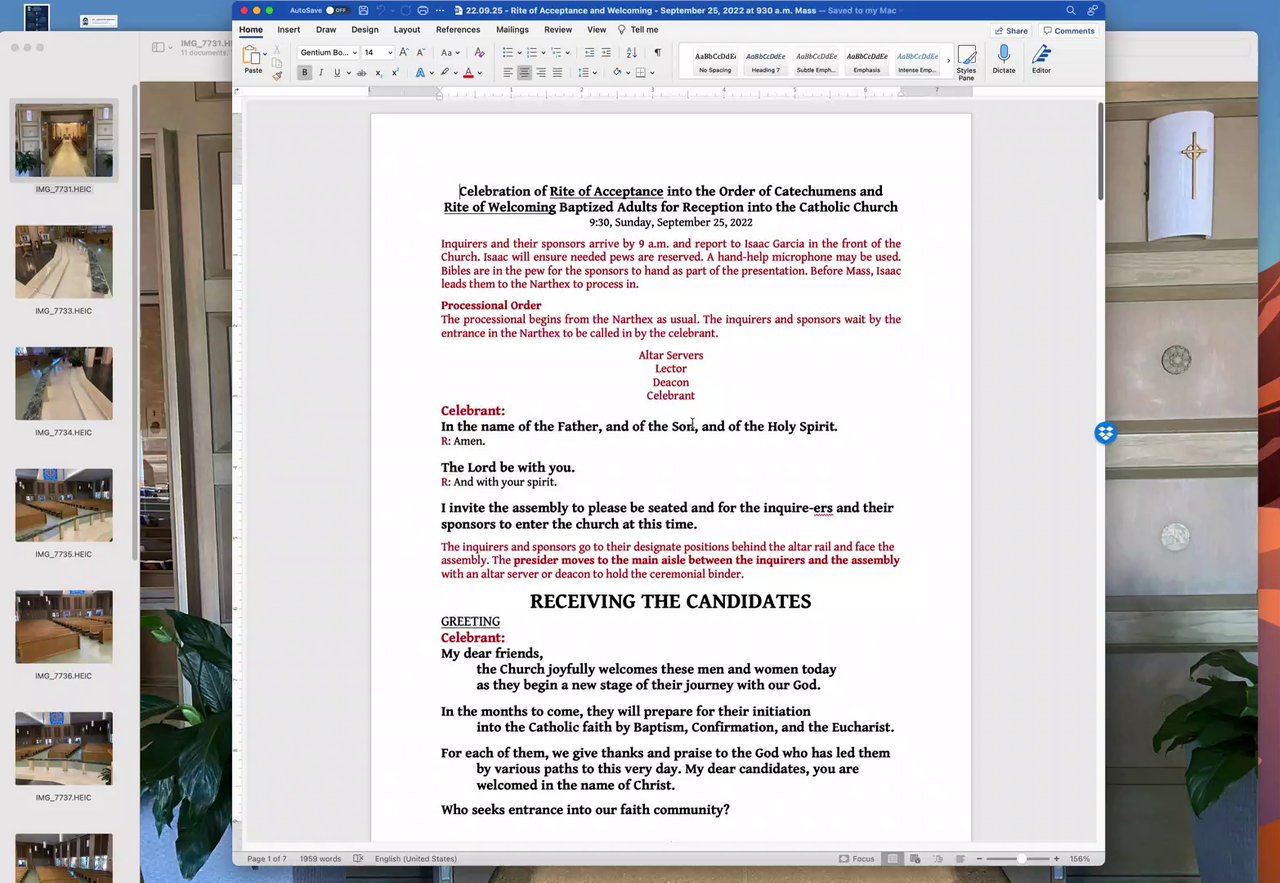This screenshot has height=883, width=1280.
Task: Open the Editor tool
Action: tap(1041, 59)
